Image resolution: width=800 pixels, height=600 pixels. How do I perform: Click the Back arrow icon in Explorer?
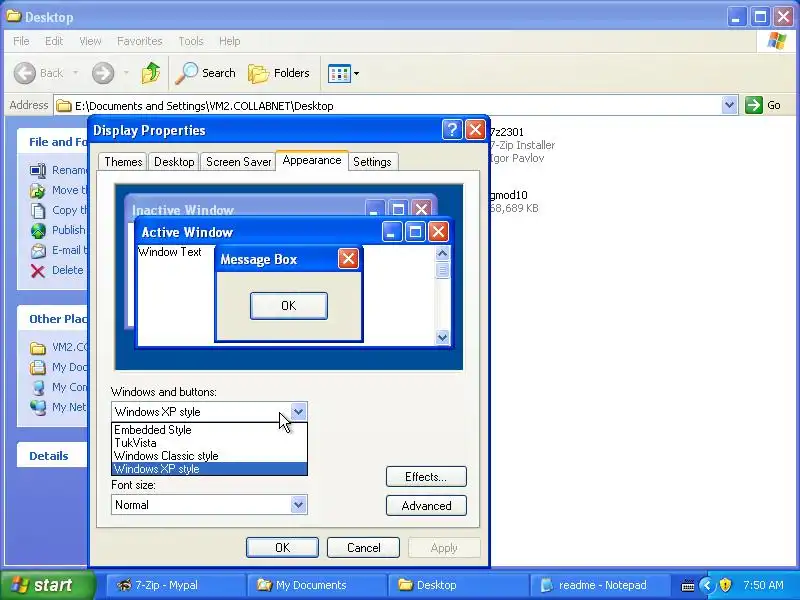(x=24, y=73)
